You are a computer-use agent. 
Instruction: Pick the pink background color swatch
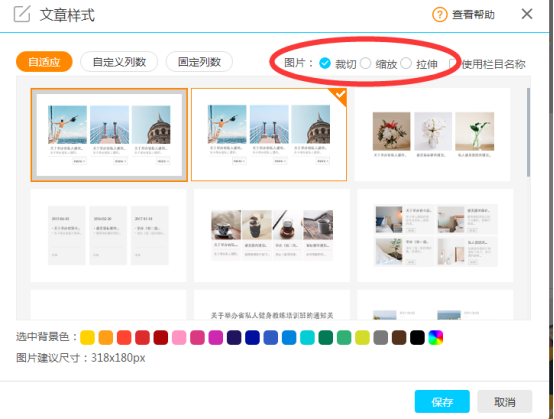tap(179, 337)
